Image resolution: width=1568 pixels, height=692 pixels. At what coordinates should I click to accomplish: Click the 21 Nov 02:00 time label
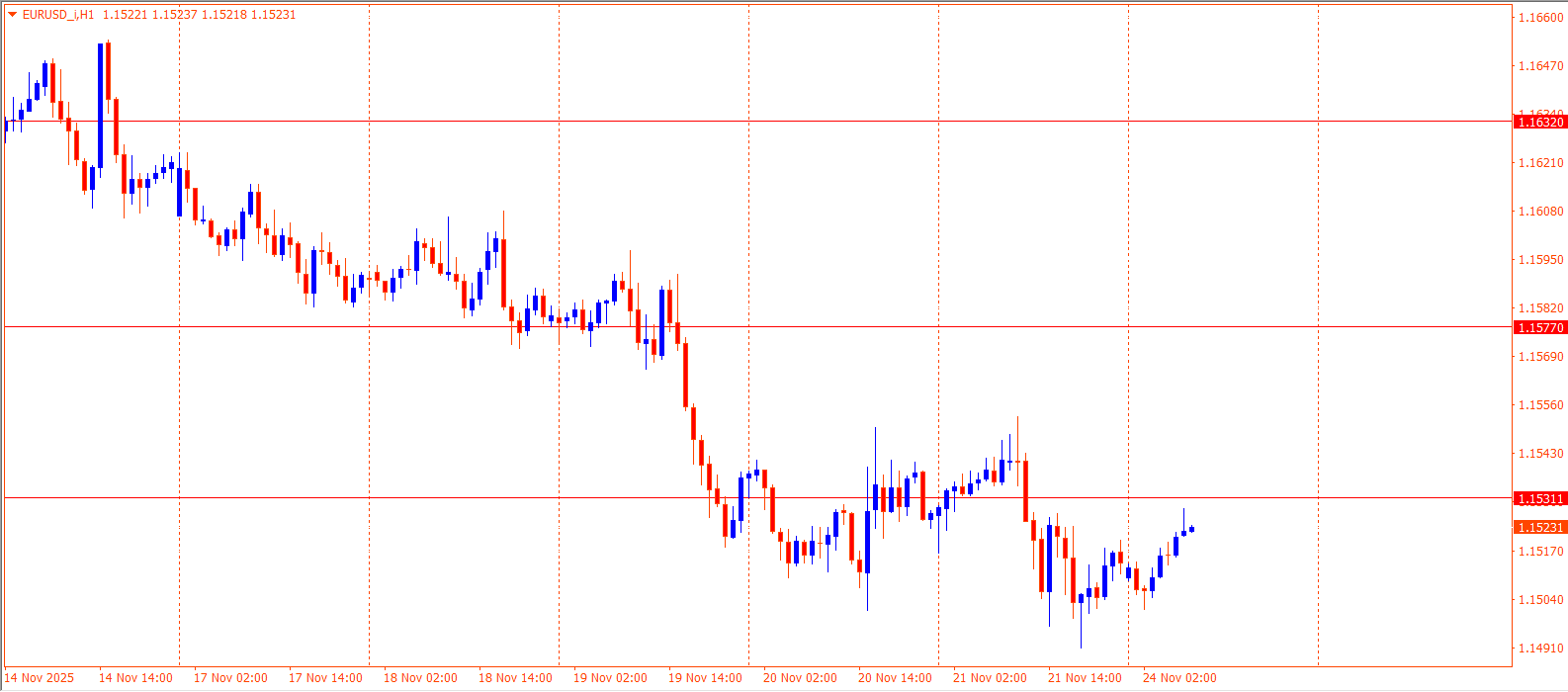tap(990, 678)
